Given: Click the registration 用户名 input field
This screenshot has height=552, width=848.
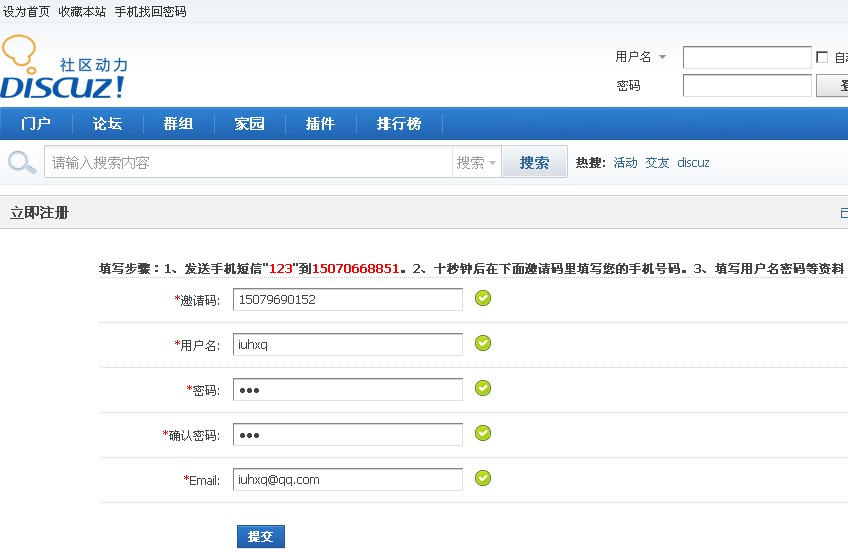Looking at the screenshot, I should click(348, 344).
